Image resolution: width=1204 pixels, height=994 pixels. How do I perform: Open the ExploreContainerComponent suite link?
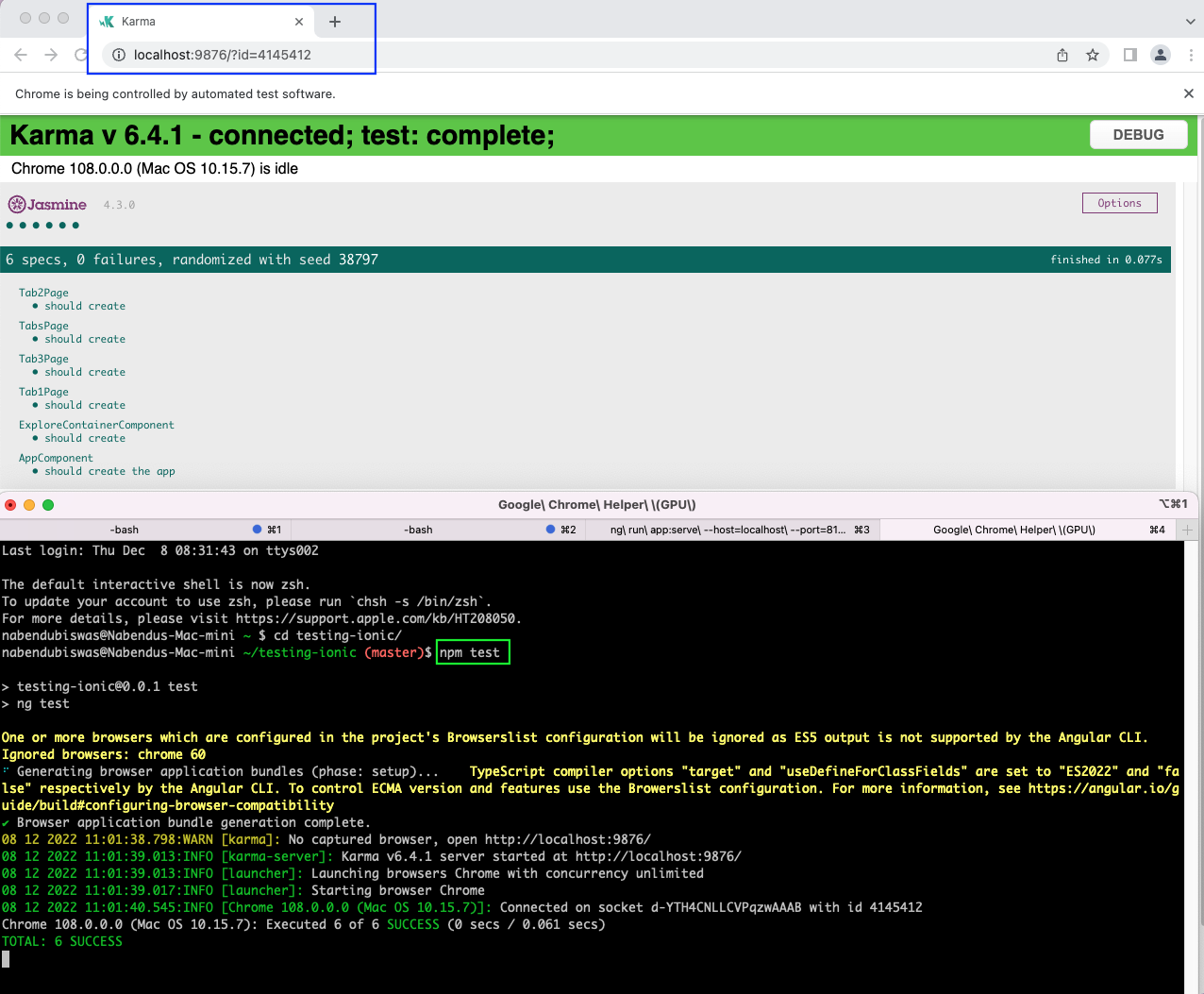point(96,425)
